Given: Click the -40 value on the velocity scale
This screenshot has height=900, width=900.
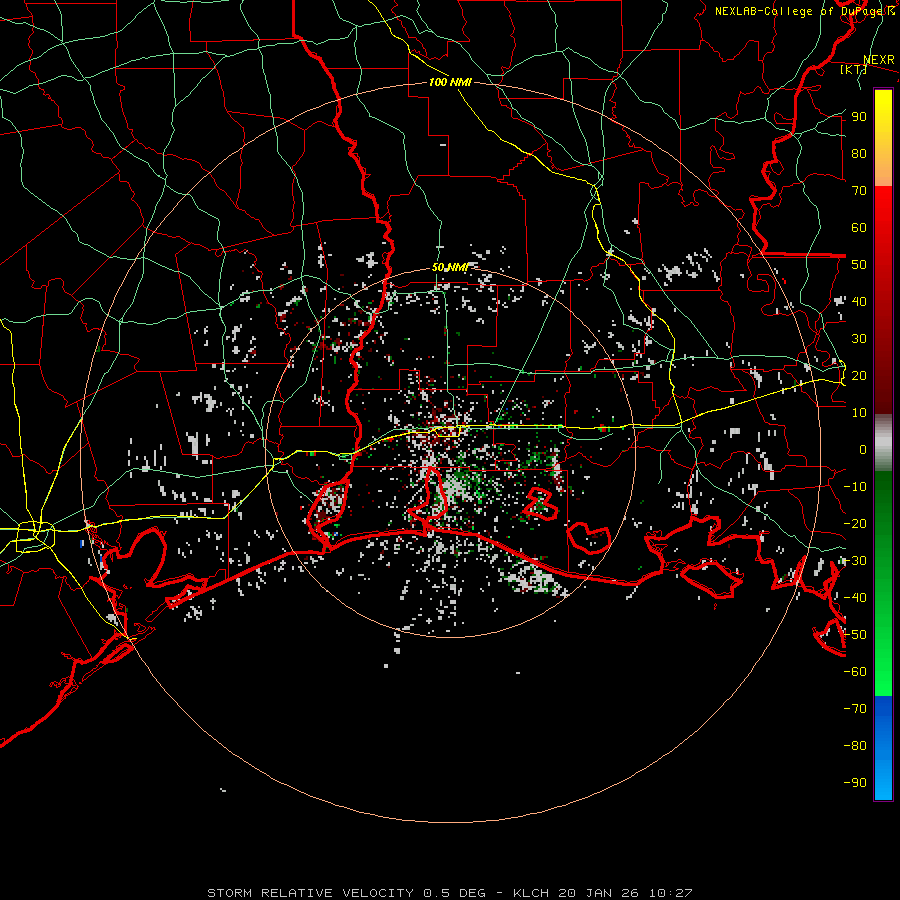Looking at the screenshot, I should coord(855,598).
